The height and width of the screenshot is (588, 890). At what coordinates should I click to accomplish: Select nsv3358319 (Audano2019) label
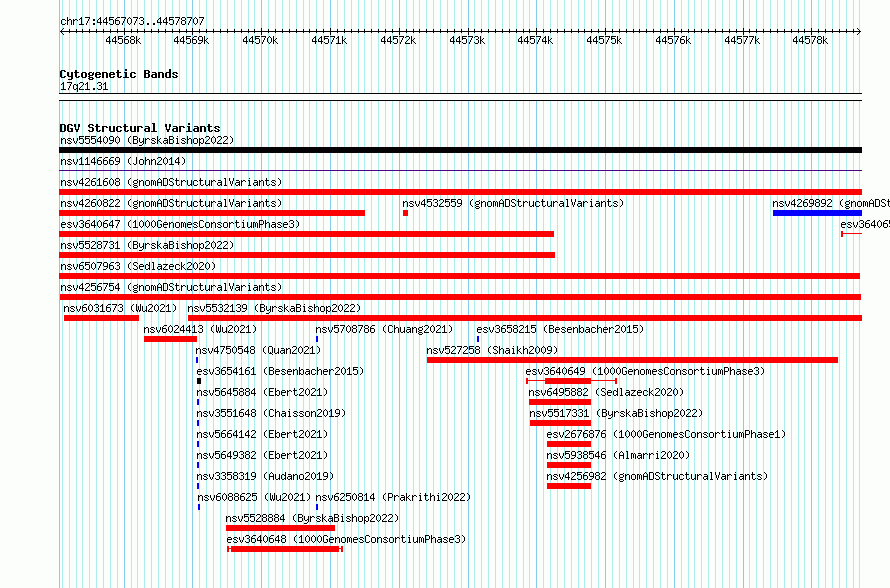[x=265, y=476]
